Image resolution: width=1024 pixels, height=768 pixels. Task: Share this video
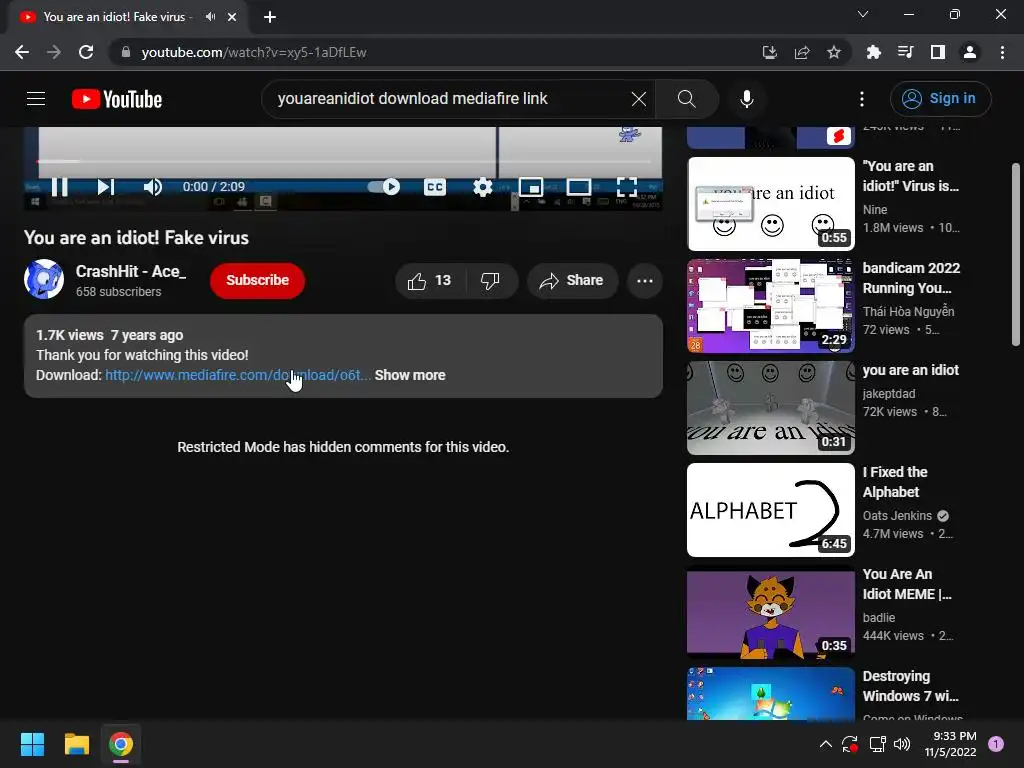(x=572, y=281)
